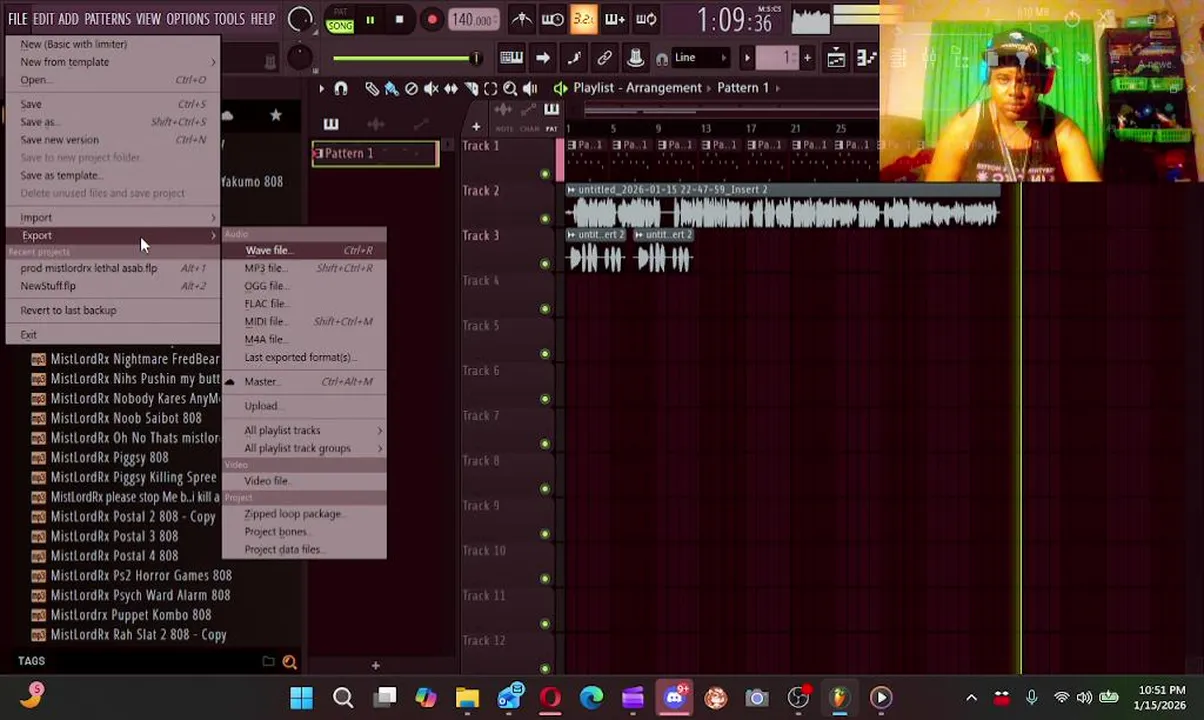Select Pattern 1 in the picker panel
Viewport: 1204px width, 720px height.
pyautogui.click(x=375, y=153)
